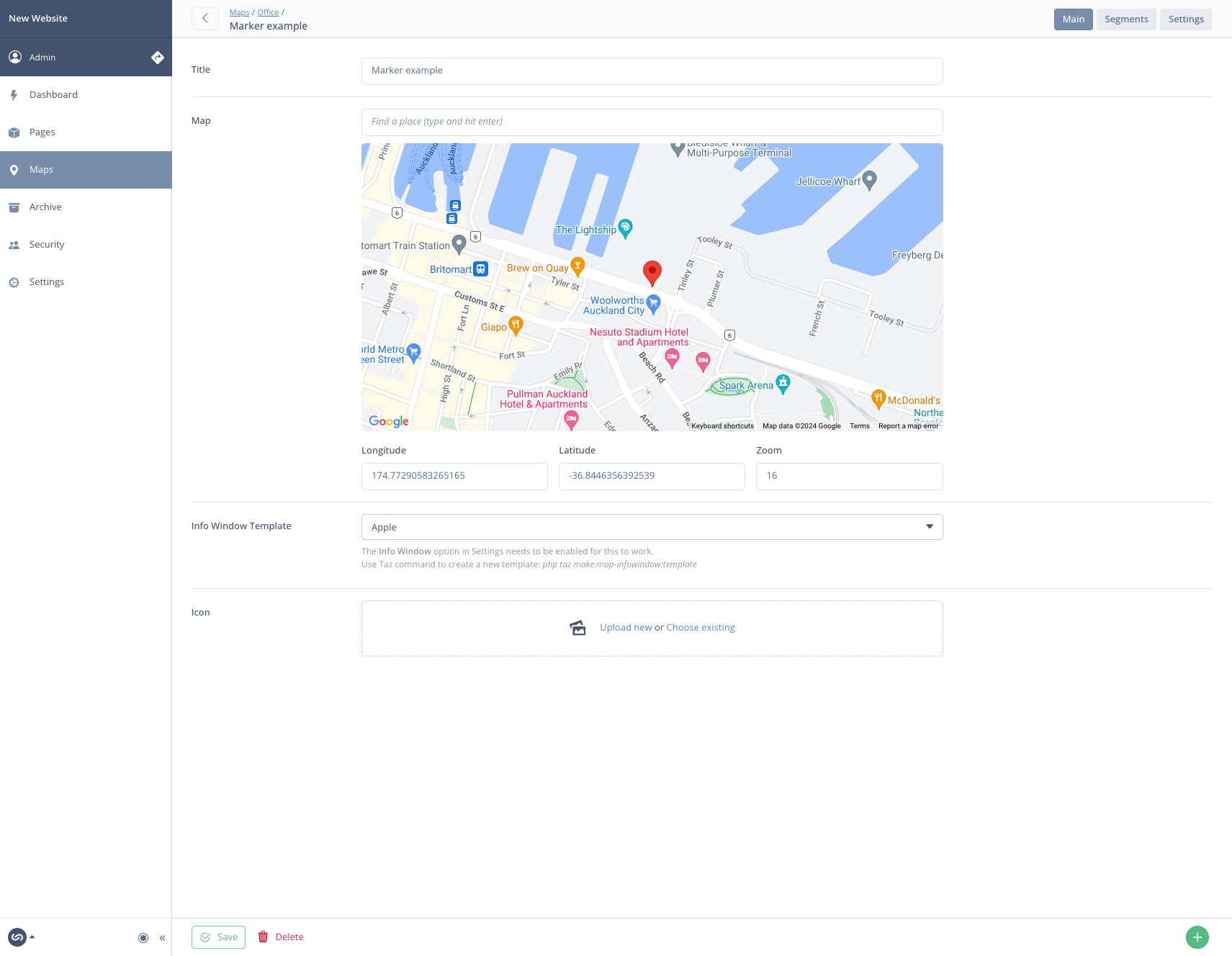Click the green plus add button
Viewport: 1232px width, 956px height.
[1197, 937]
